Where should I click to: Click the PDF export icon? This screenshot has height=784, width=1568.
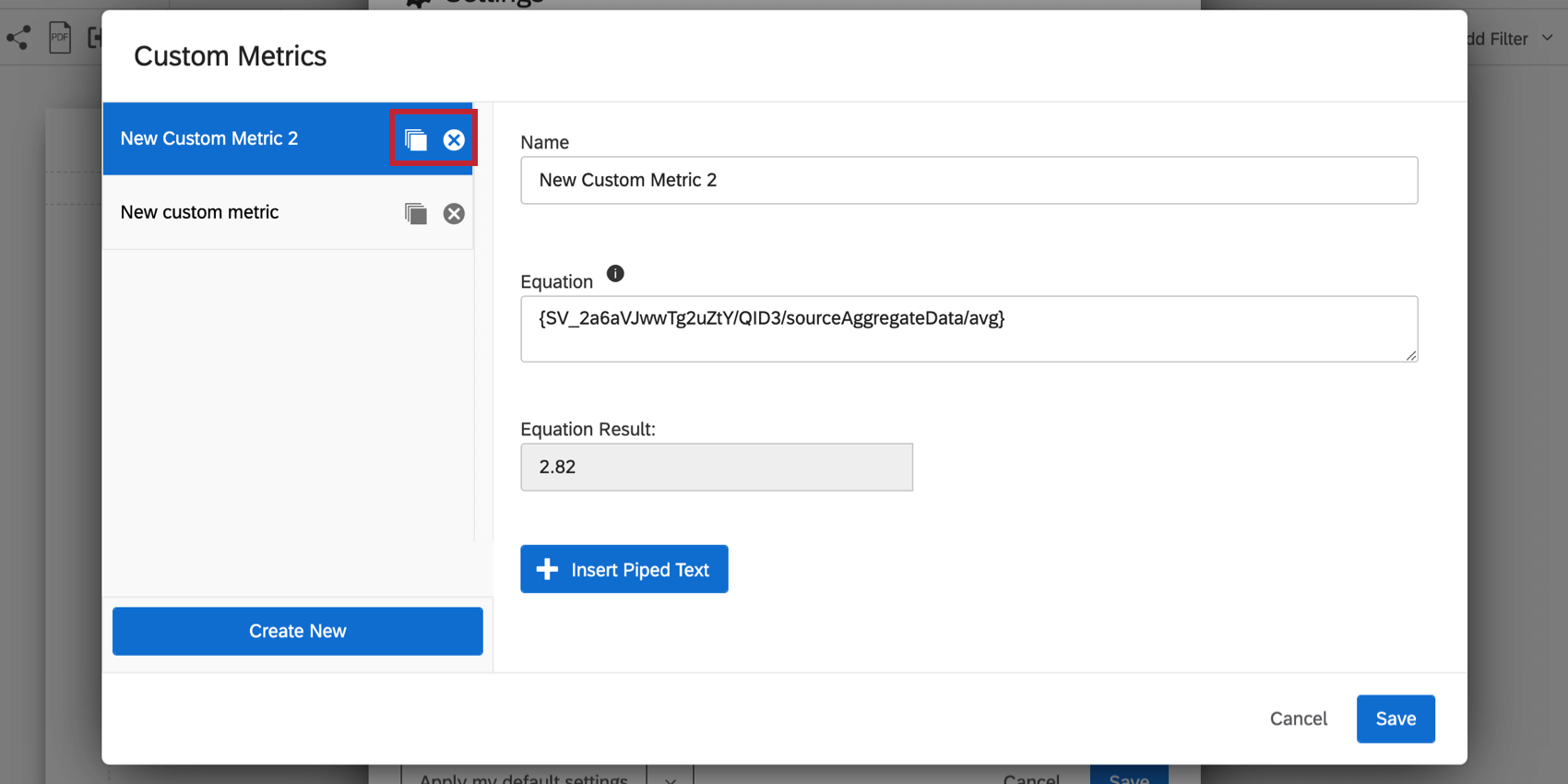(x=60, y=37)
